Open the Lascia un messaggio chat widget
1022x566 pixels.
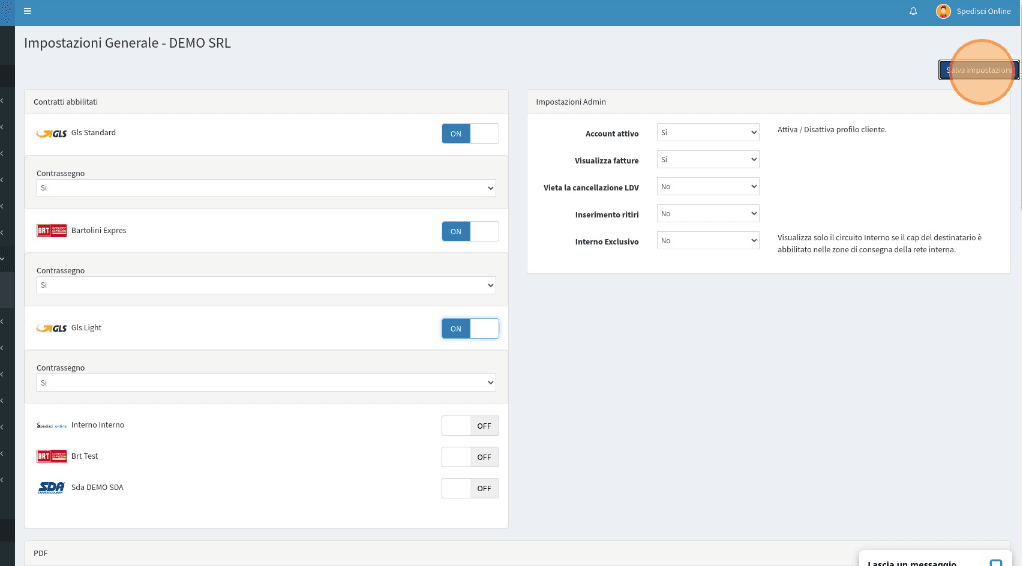(930, 562)
